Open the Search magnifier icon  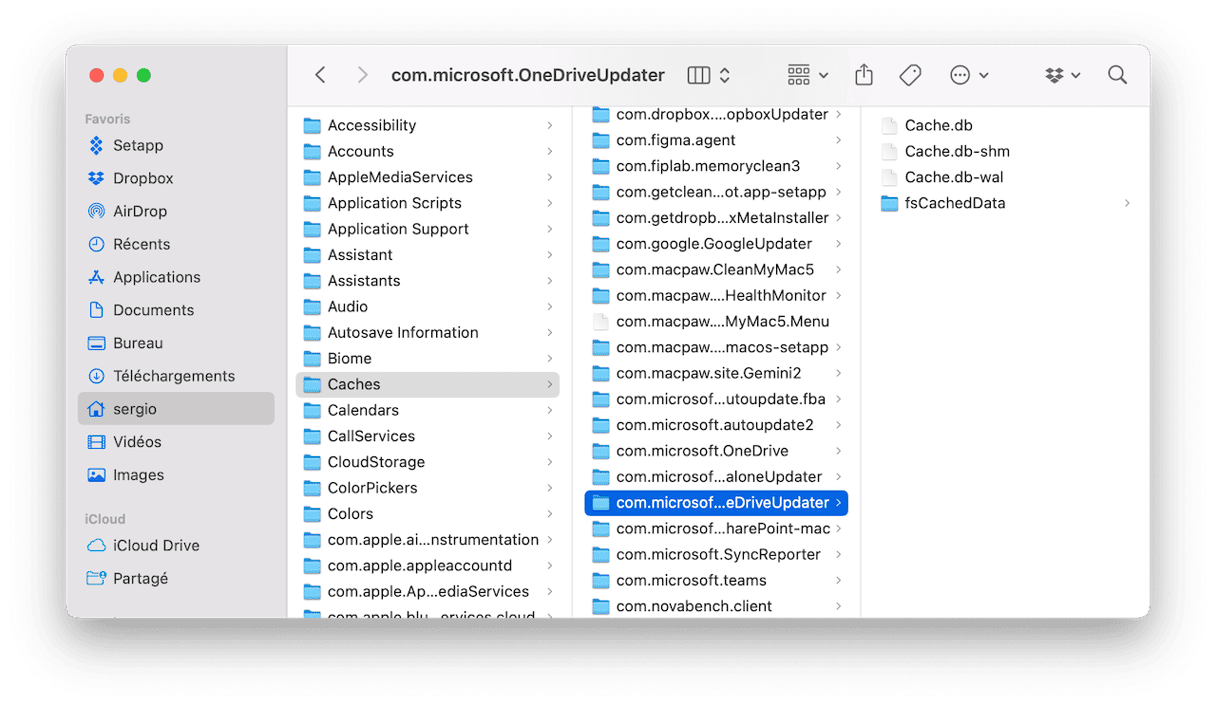(x=1117, y=75)
